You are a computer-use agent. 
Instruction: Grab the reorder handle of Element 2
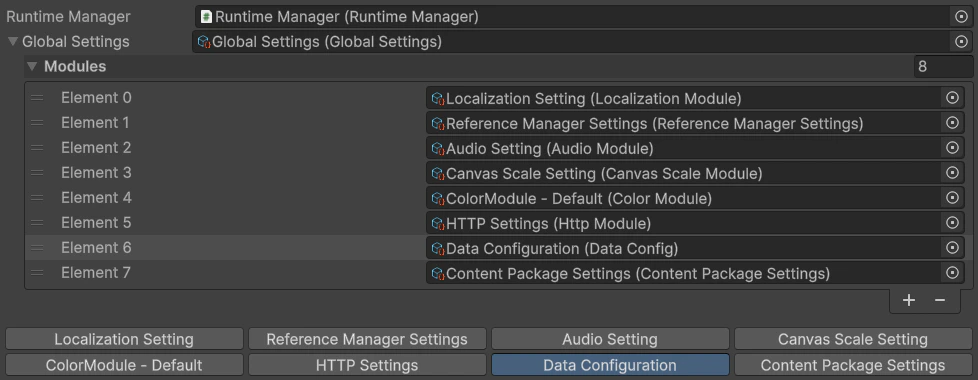tap(37, 148)
